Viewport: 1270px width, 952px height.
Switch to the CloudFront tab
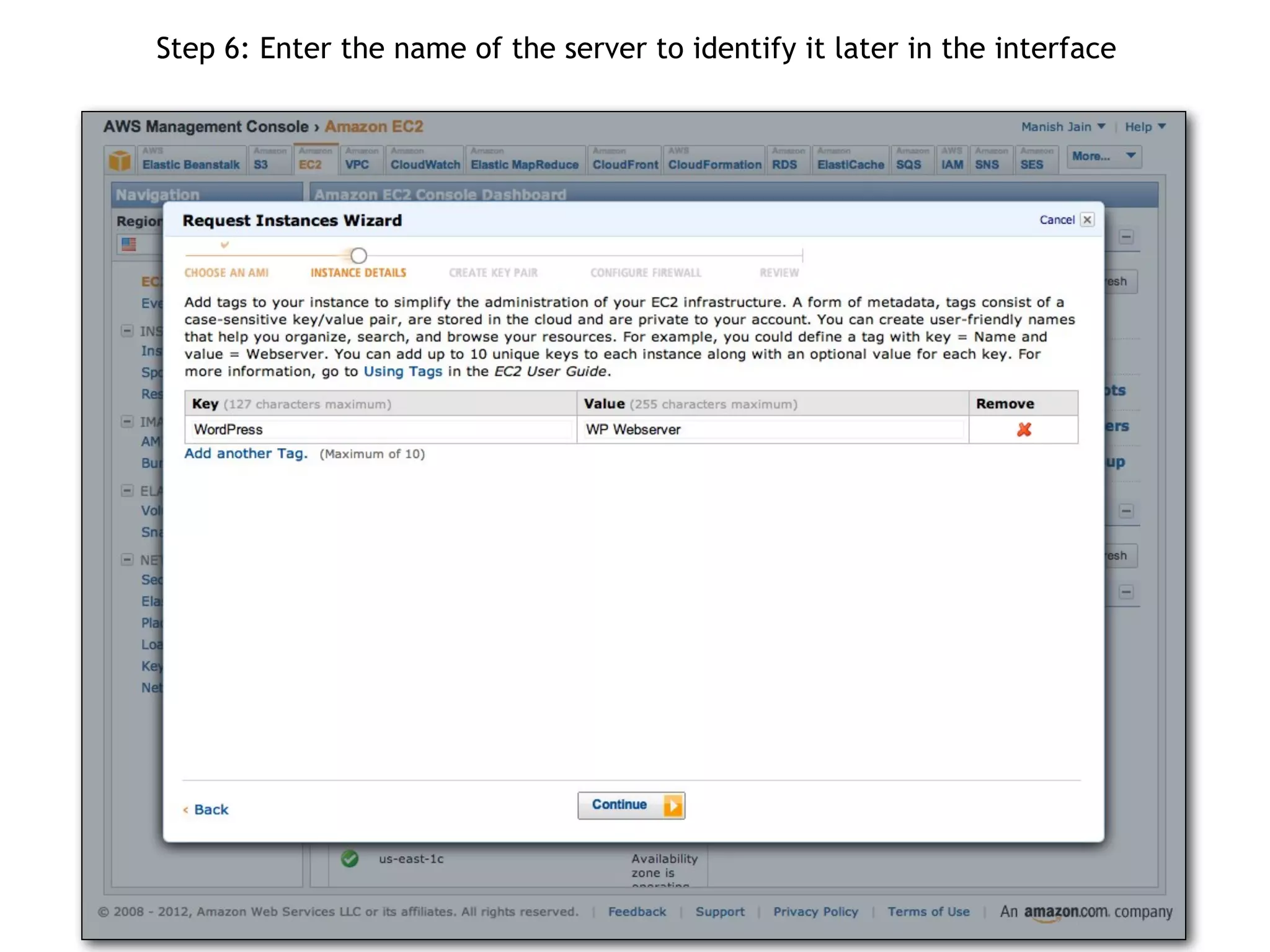624,160
